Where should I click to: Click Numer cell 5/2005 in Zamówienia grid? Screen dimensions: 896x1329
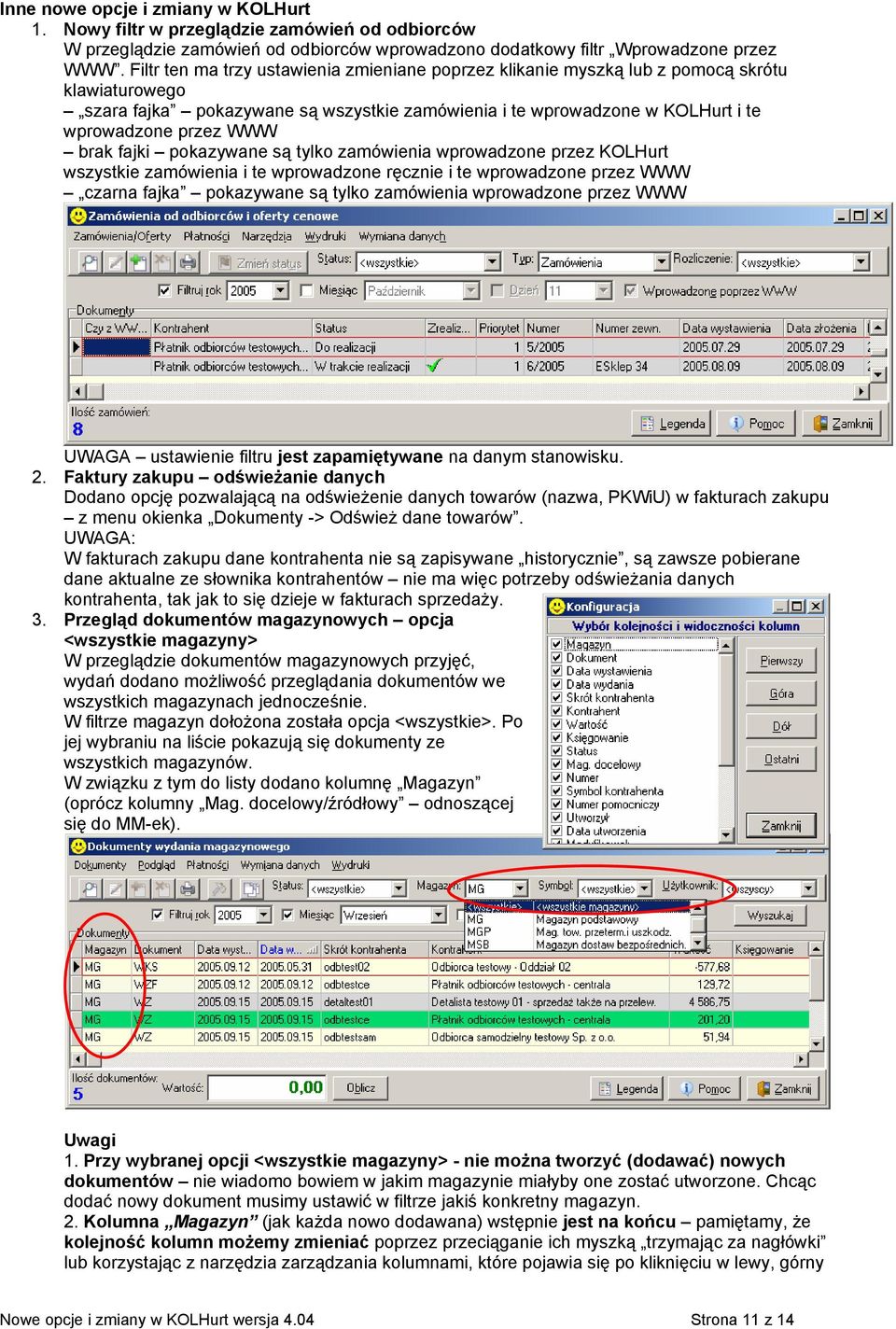[557, 347]
